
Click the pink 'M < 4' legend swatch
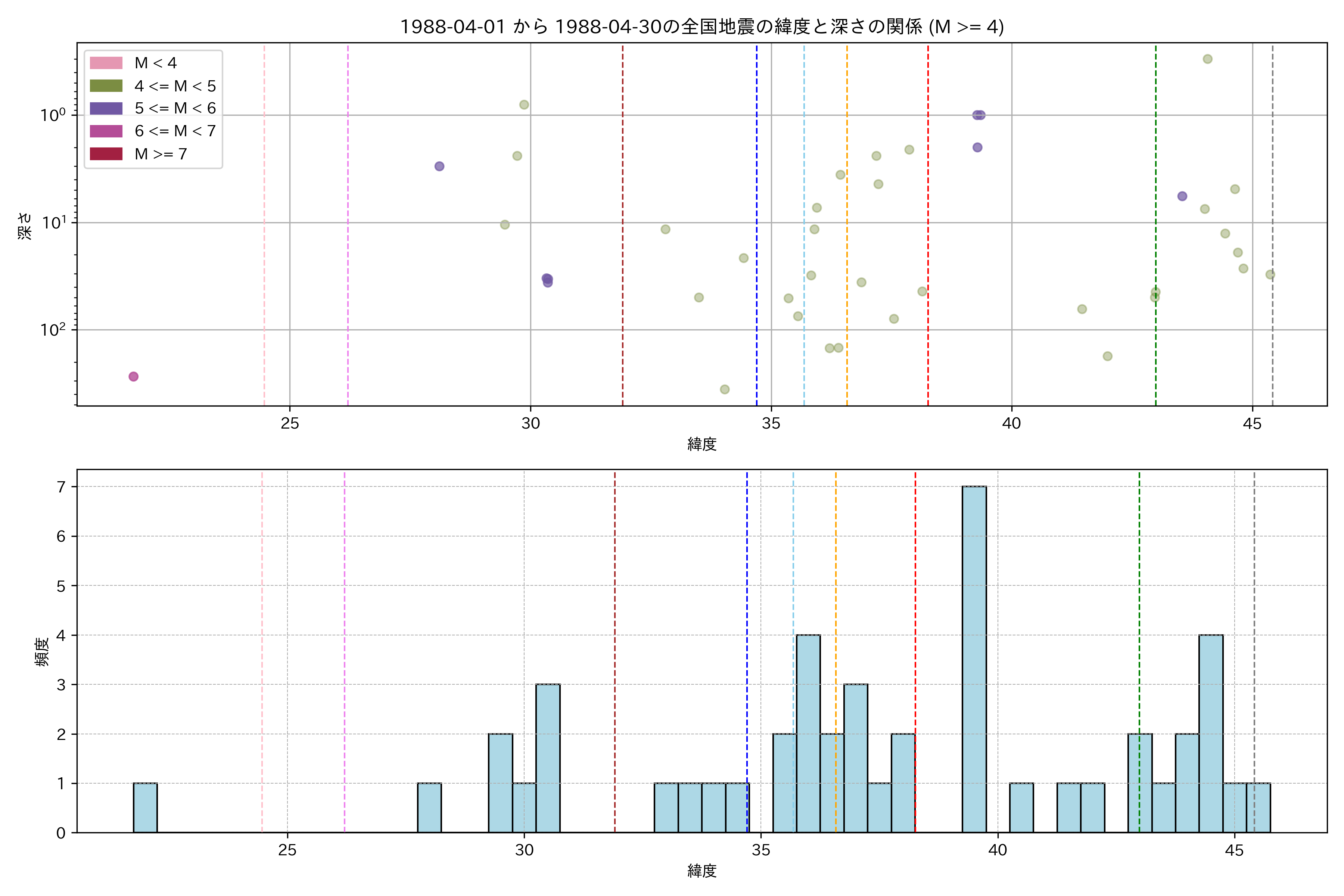pos(106,63)
